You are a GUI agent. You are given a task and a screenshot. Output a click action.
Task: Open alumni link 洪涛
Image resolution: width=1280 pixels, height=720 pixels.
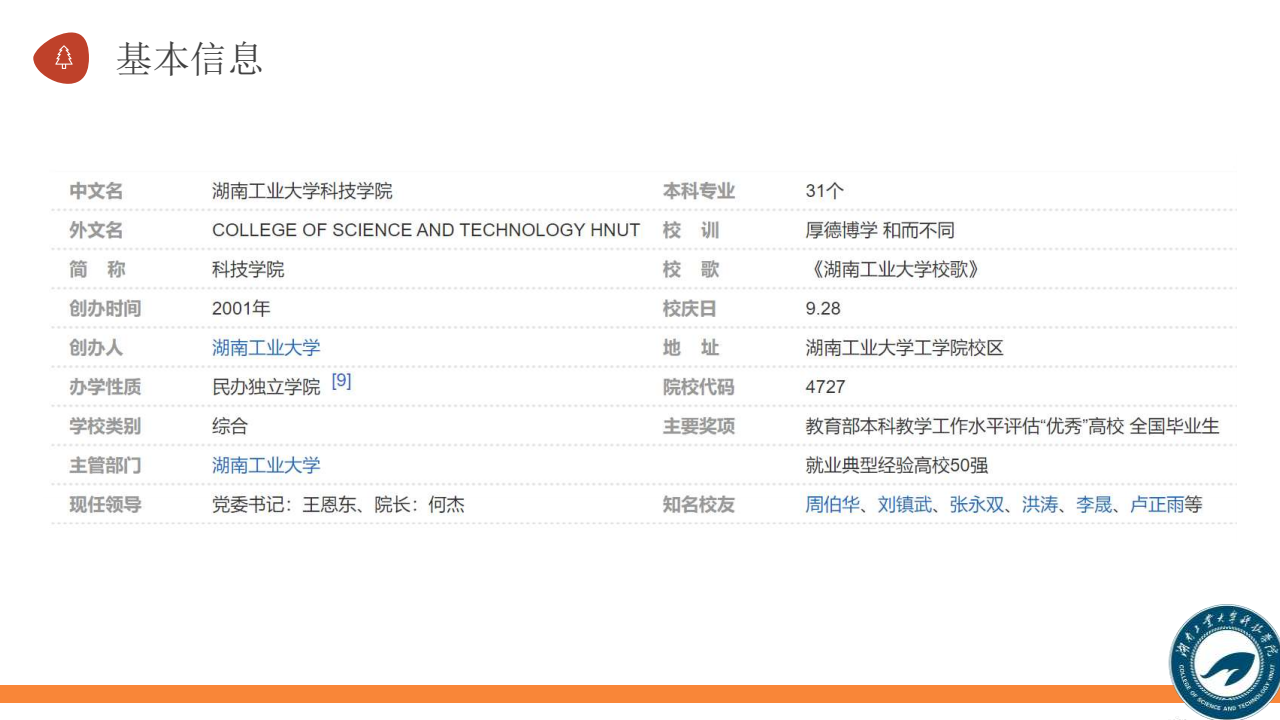(1039, 505)
